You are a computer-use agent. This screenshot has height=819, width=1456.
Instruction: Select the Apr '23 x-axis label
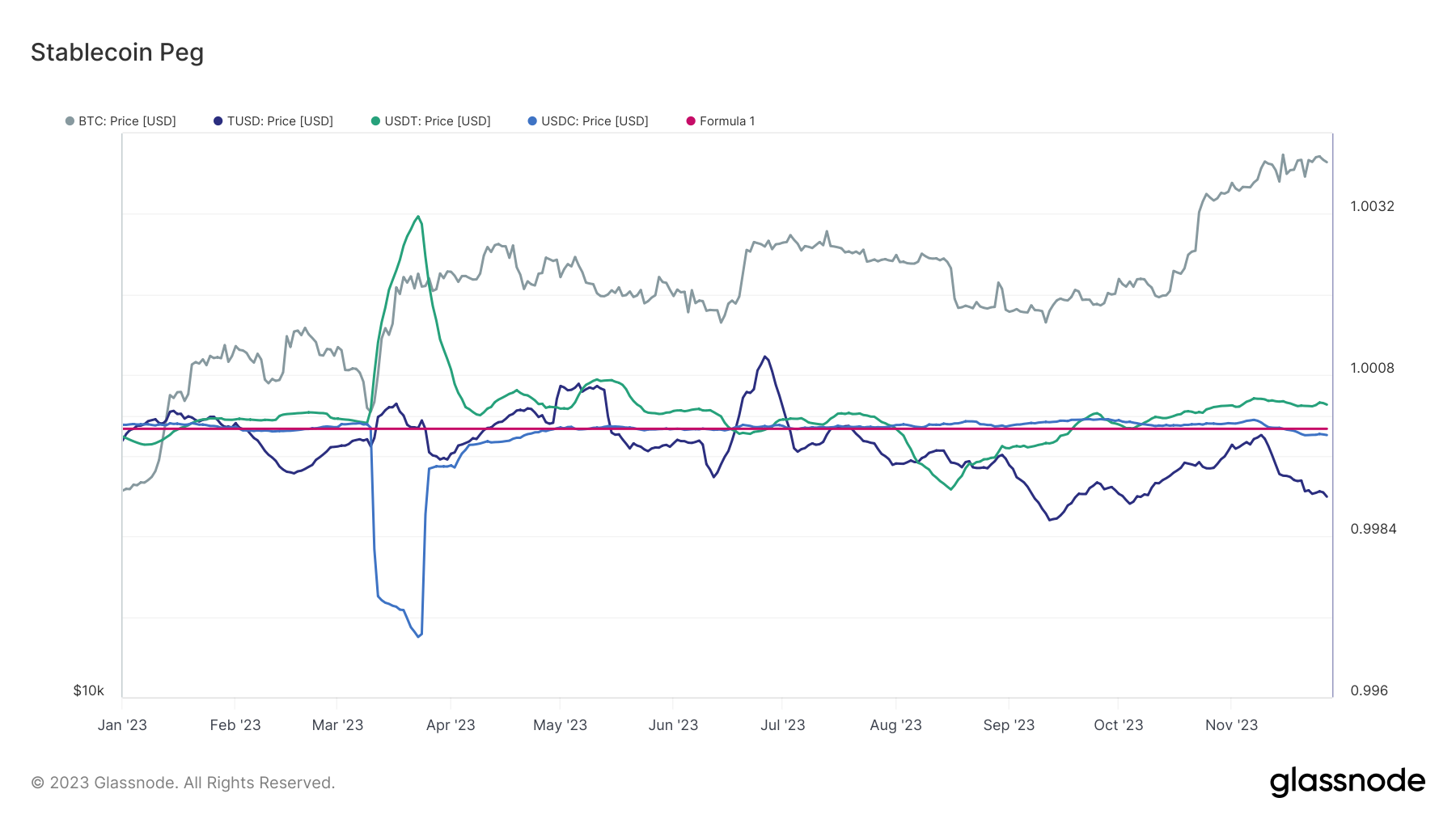(451, 725)
